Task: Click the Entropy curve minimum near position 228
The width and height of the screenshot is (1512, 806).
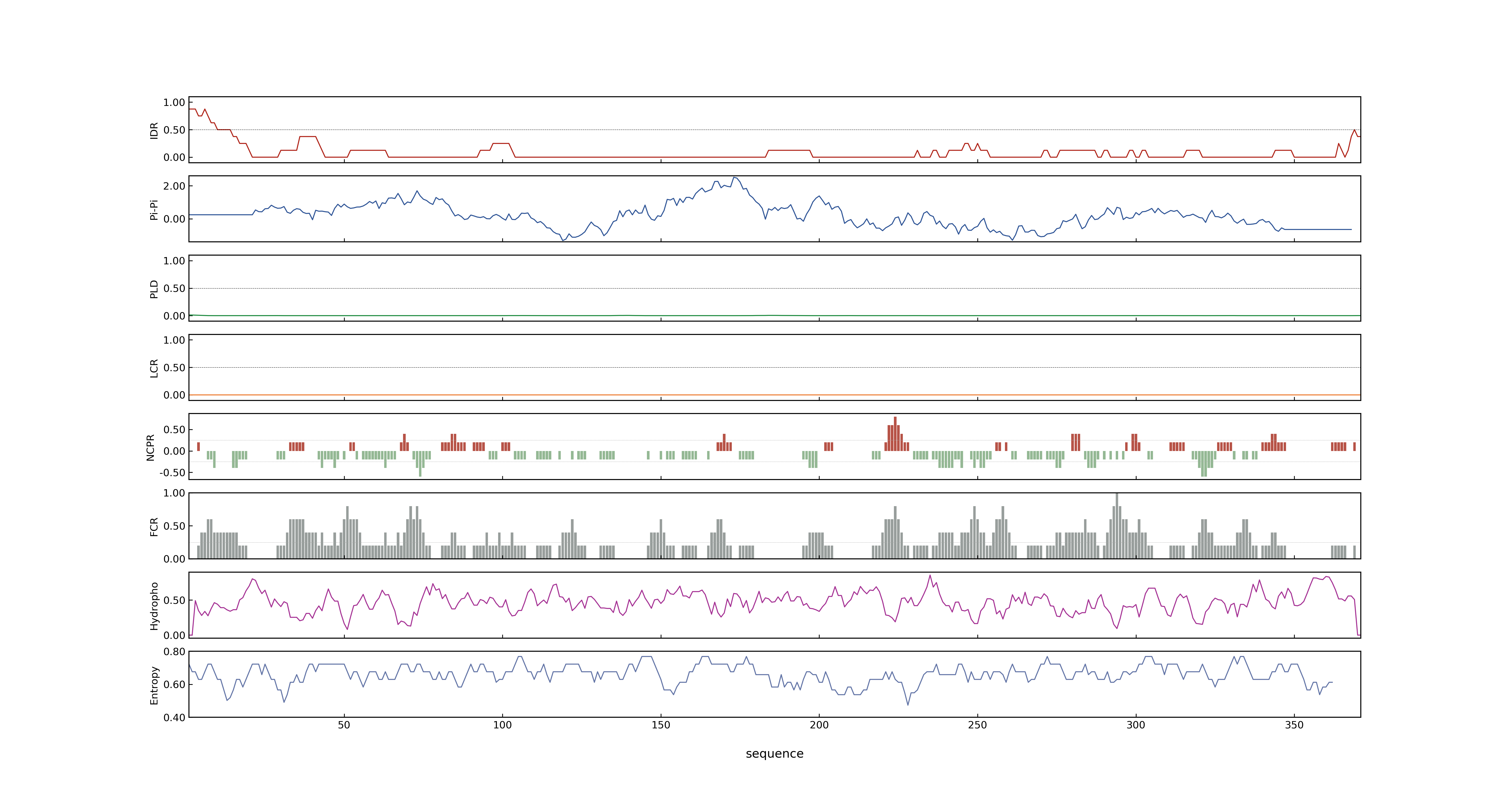Action: coord(908,704)
